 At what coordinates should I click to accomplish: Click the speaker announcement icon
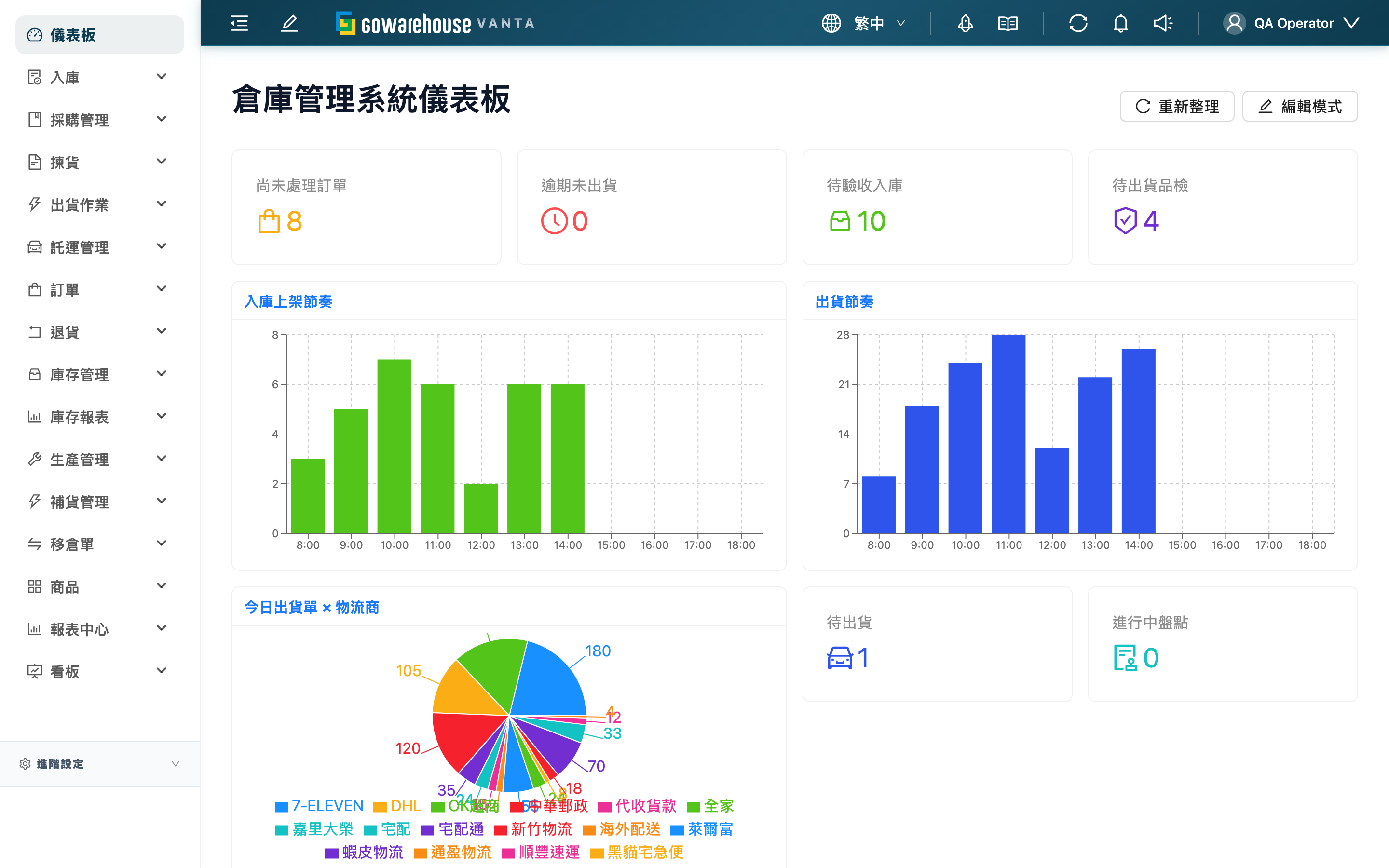tap(1163, 24)
